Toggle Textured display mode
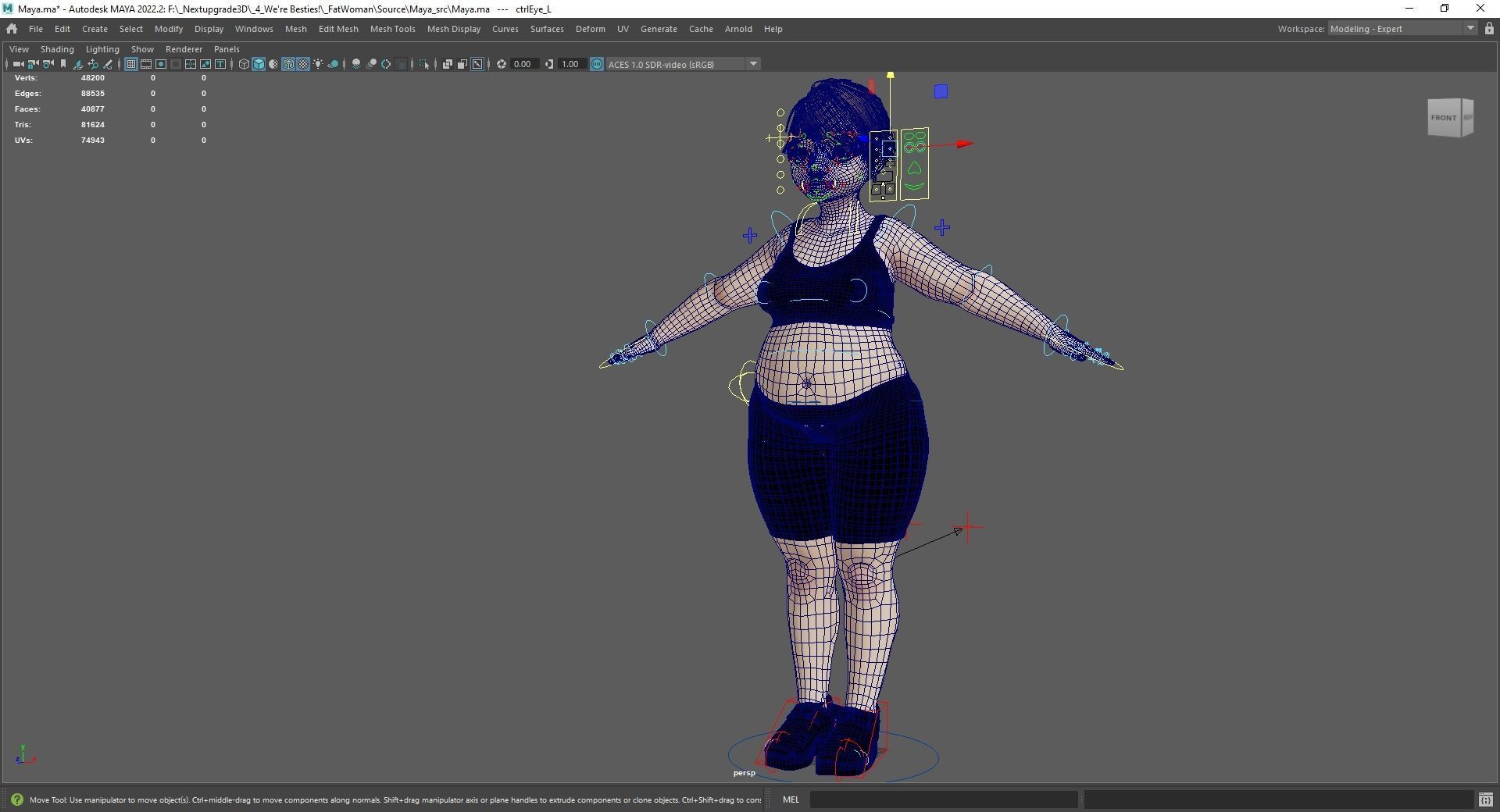The width and height of the screenshot is (1500, 812). coord(303,64)
